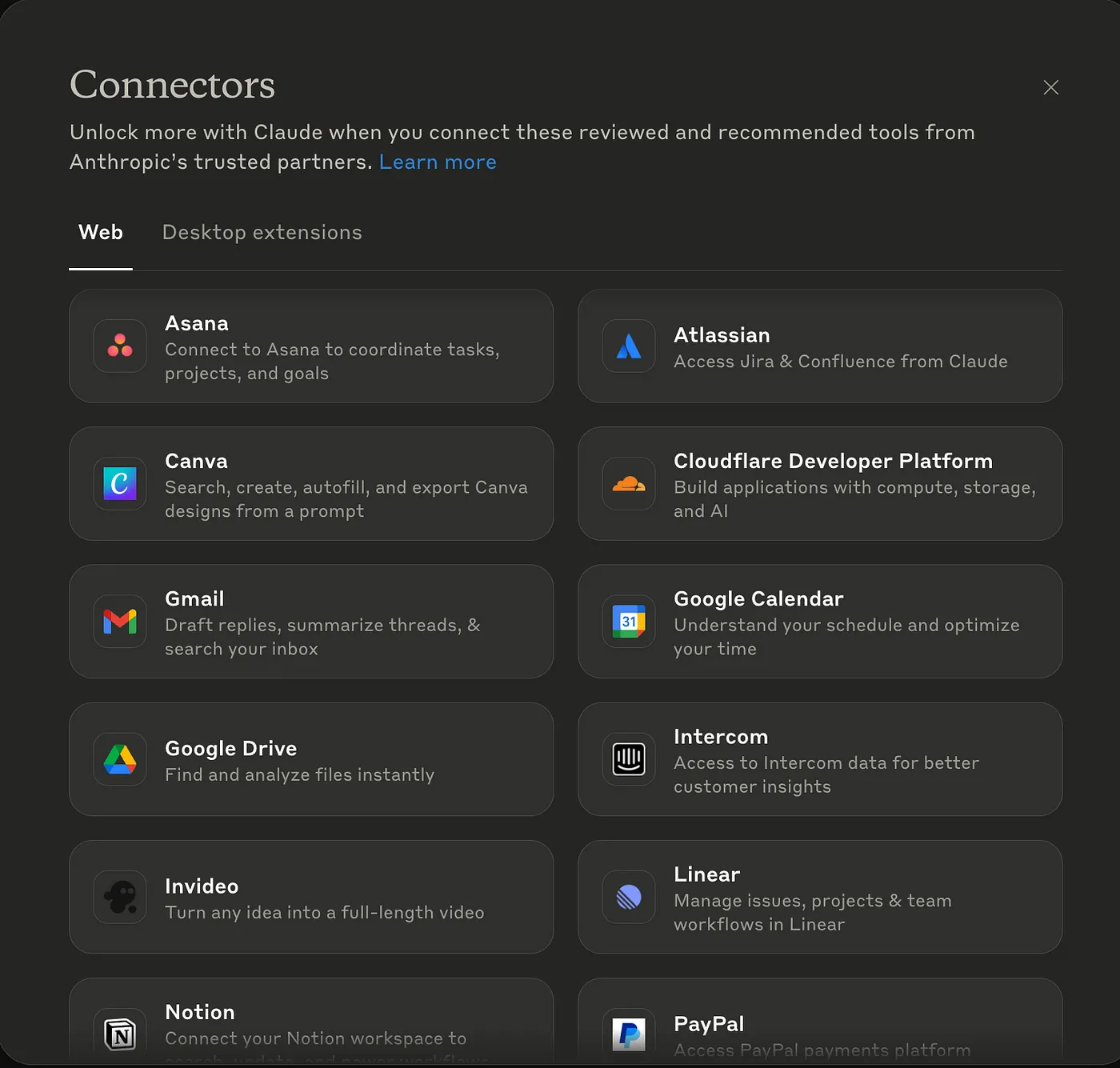Open the Learn more link

438,162
